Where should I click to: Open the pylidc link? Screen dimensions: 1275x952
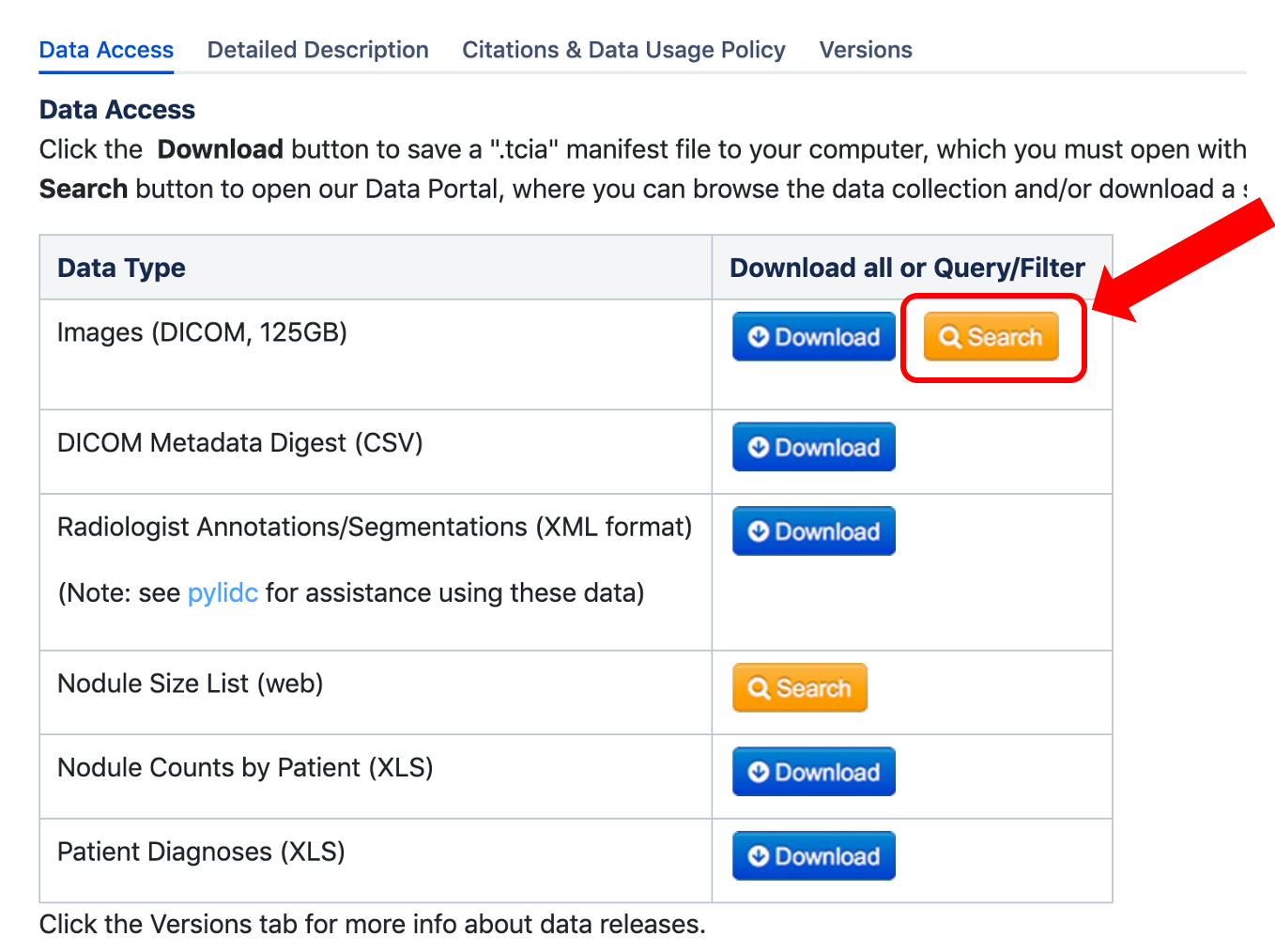tap(223, 592)
